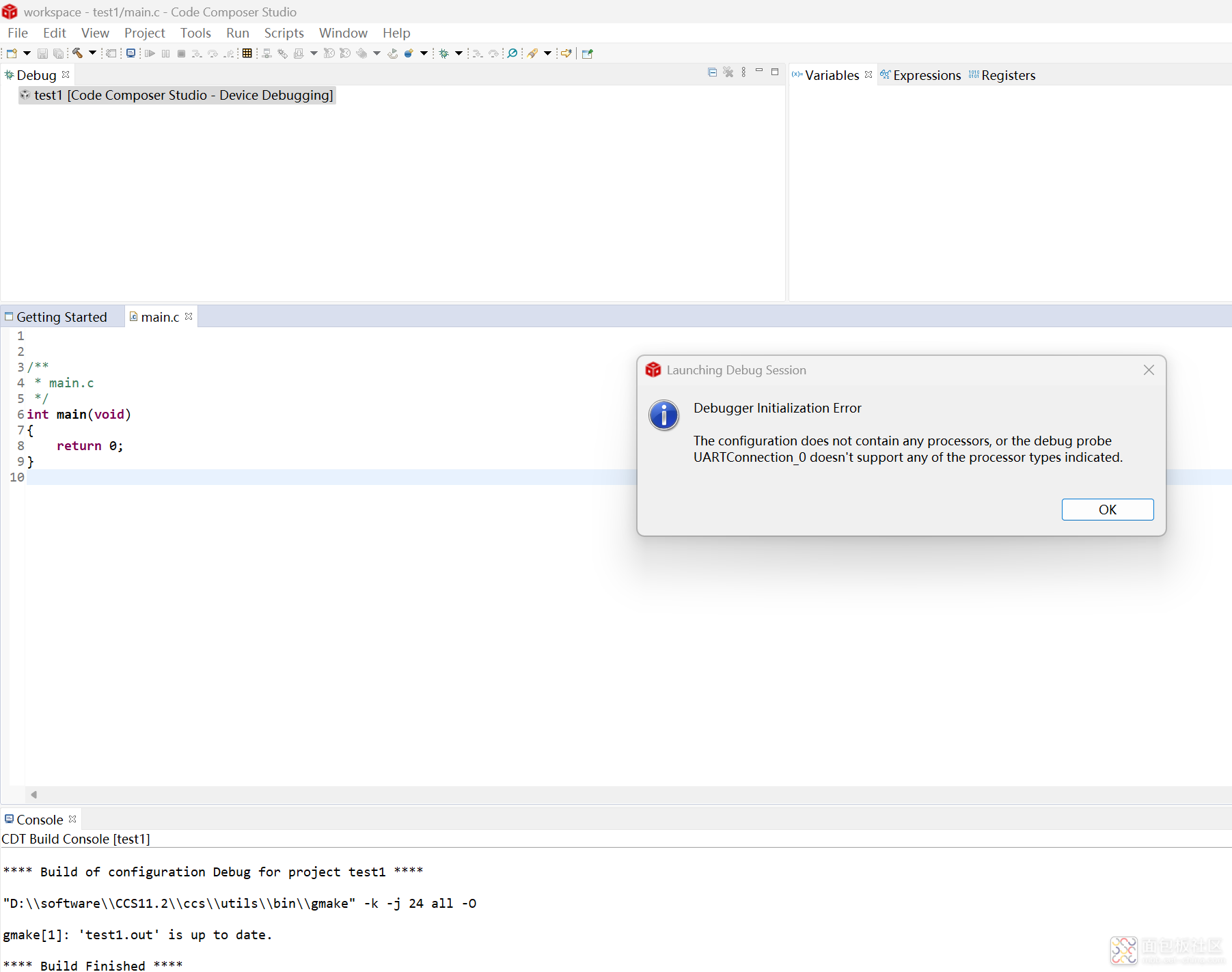This screenshot has width=1232, height=972.
Task: Click the Save All toolbar icon
Action: click(59, 53)
